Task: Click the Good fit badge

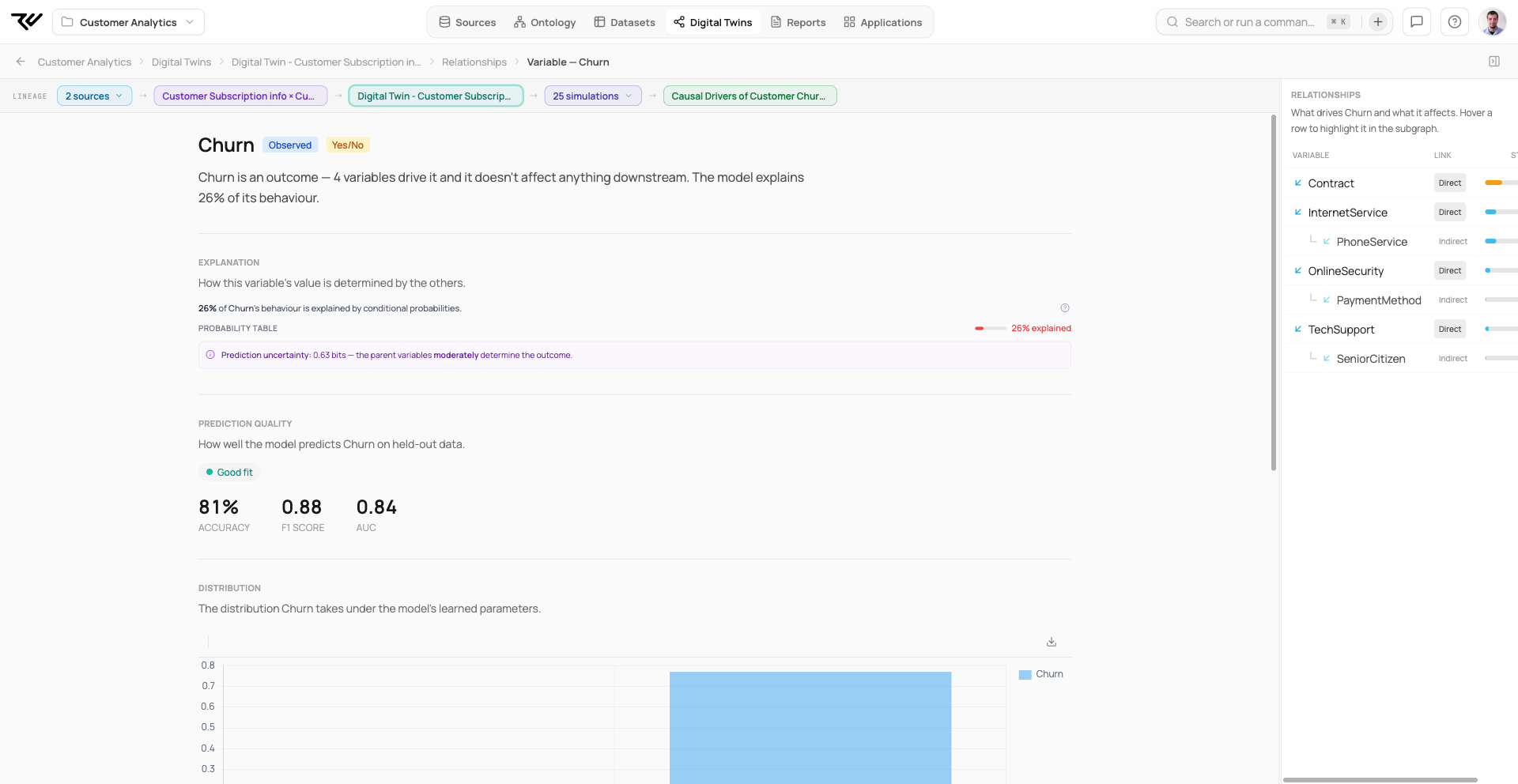Action: 229,472
